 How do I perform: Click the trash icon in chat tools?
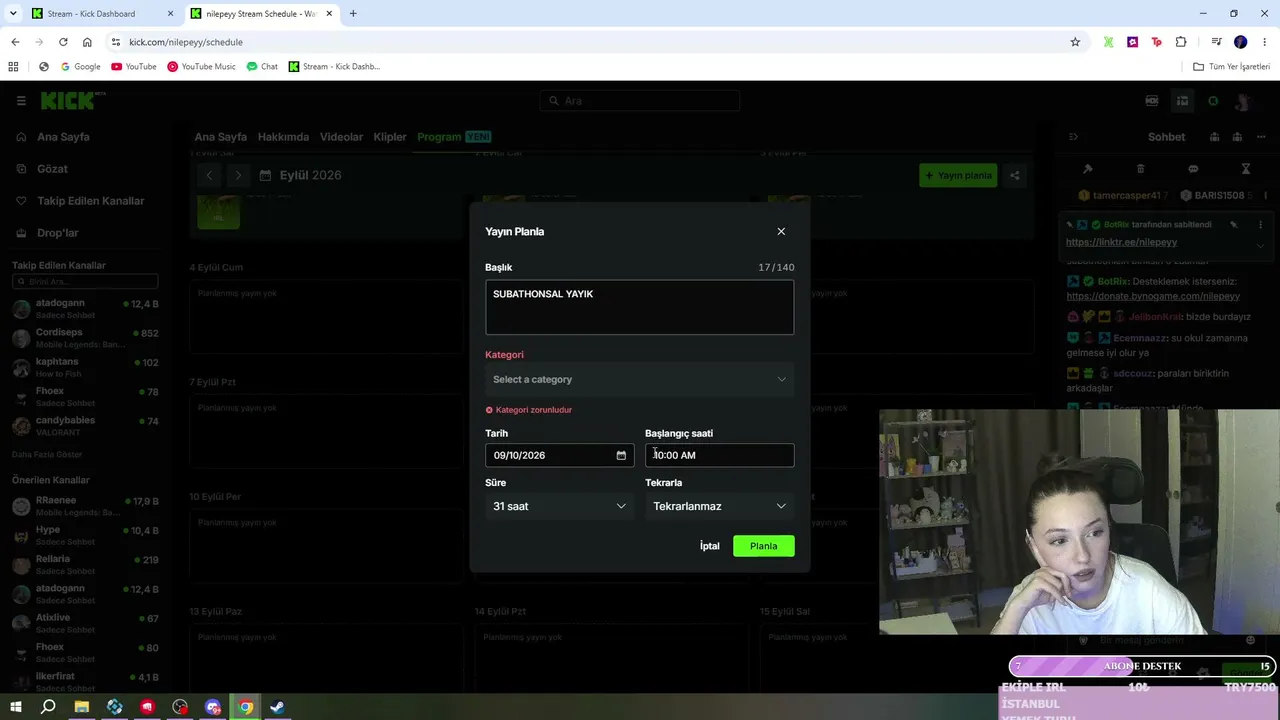tap(1140, 169)
